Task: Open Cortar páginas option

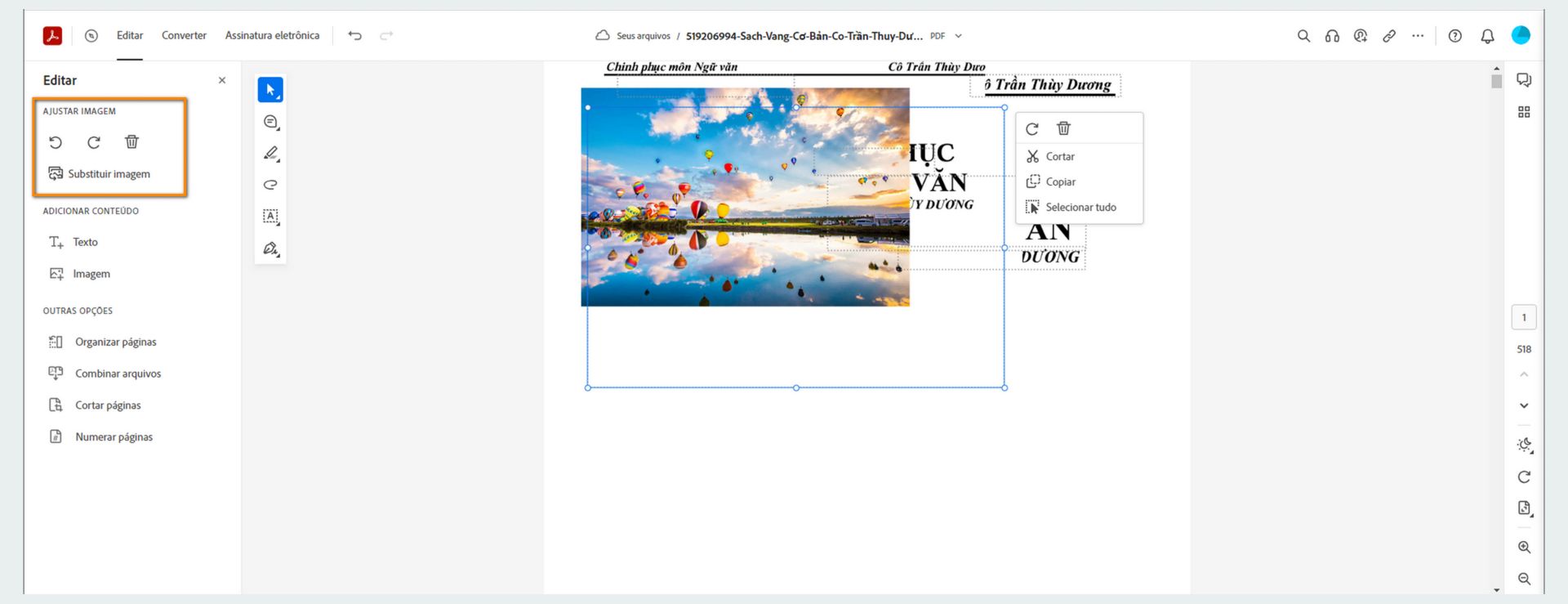Action: pyautogui.click(x=96, y=405)
